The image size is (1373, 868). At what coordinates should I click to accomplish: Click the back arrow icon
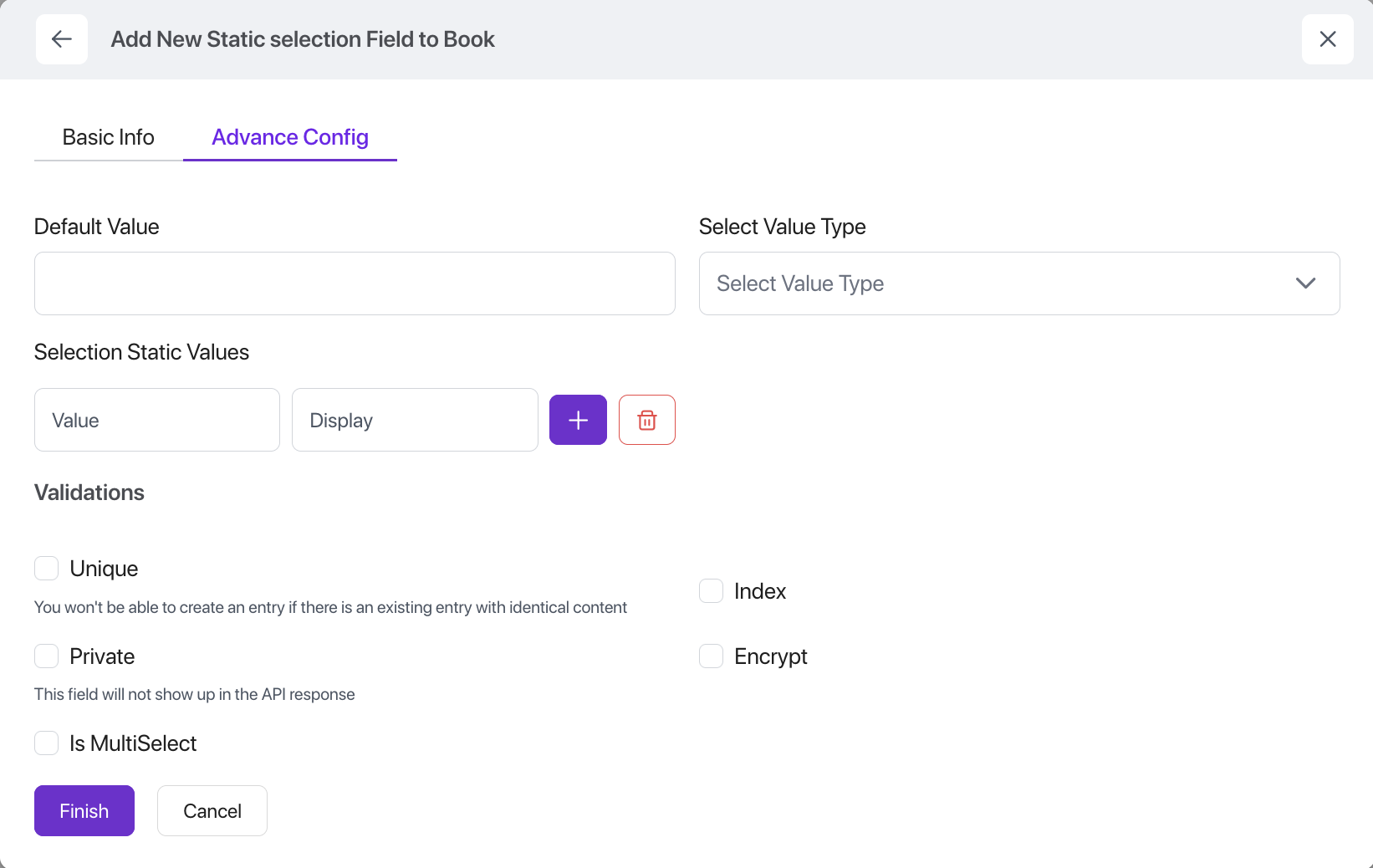(62, 39)
